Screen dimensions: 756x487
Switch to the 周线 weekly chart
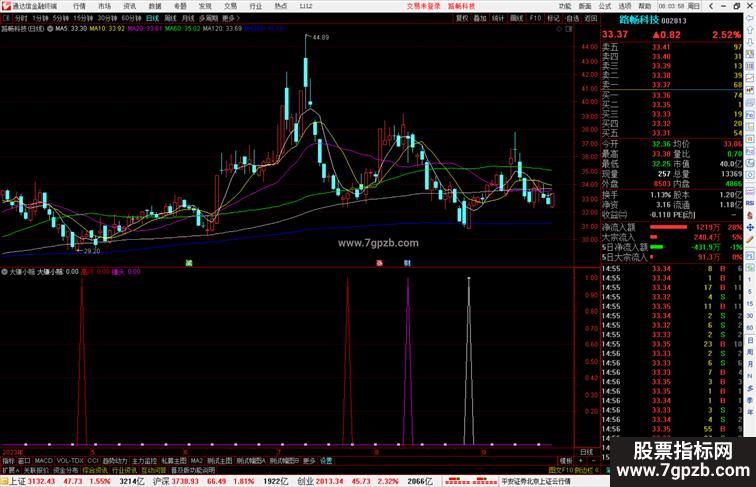tap(170, 18)
